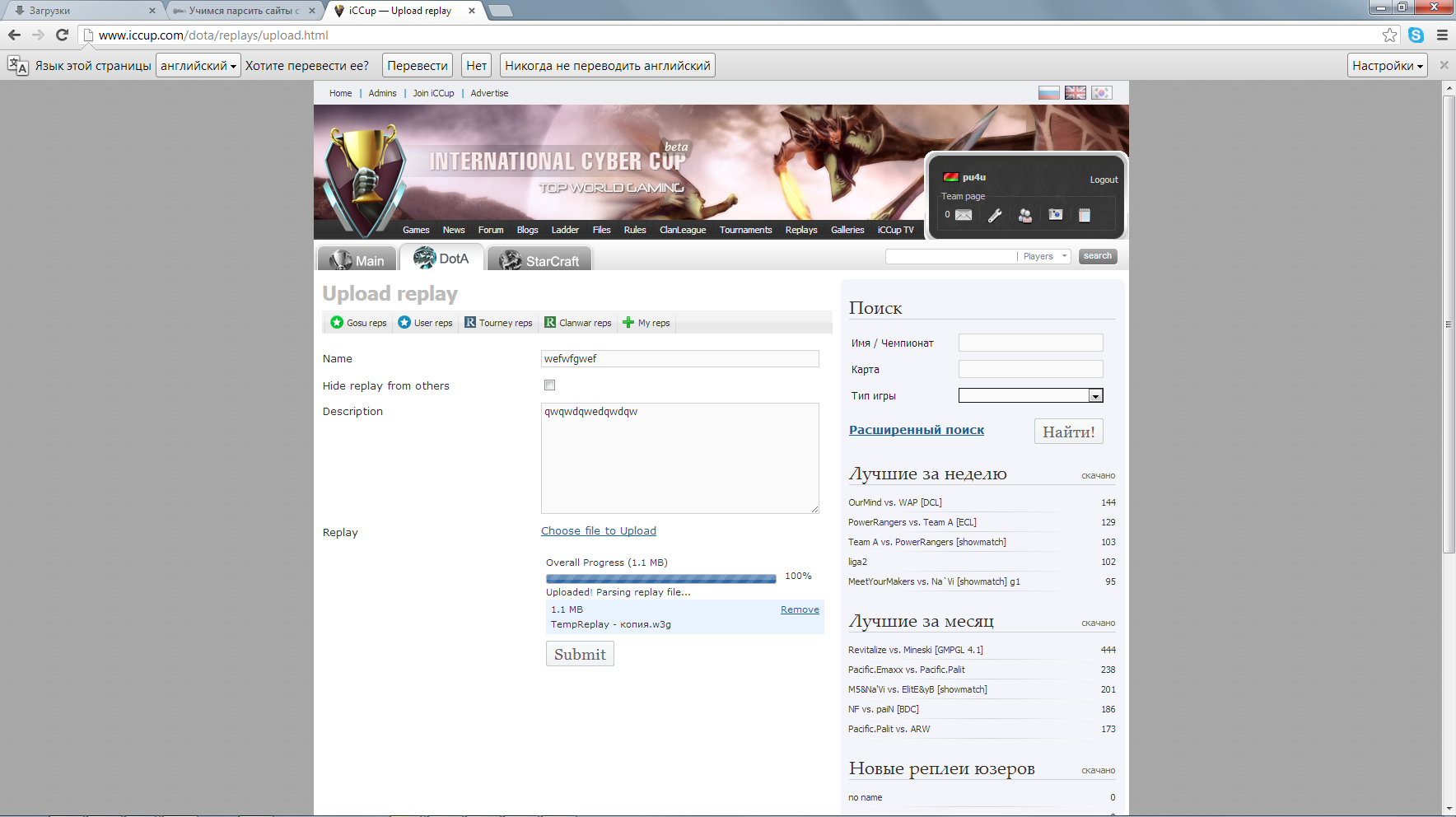Click the browser address bar
Screen dimensions: 1456x817
tap(737, 35)
